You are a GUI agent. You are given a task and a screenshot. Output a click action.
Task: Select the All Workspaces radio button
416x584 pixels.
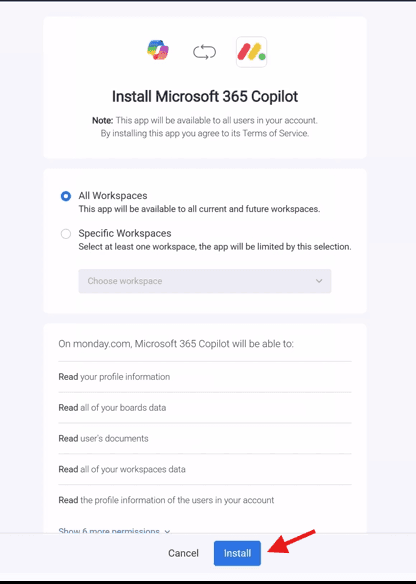coord(66,196)
